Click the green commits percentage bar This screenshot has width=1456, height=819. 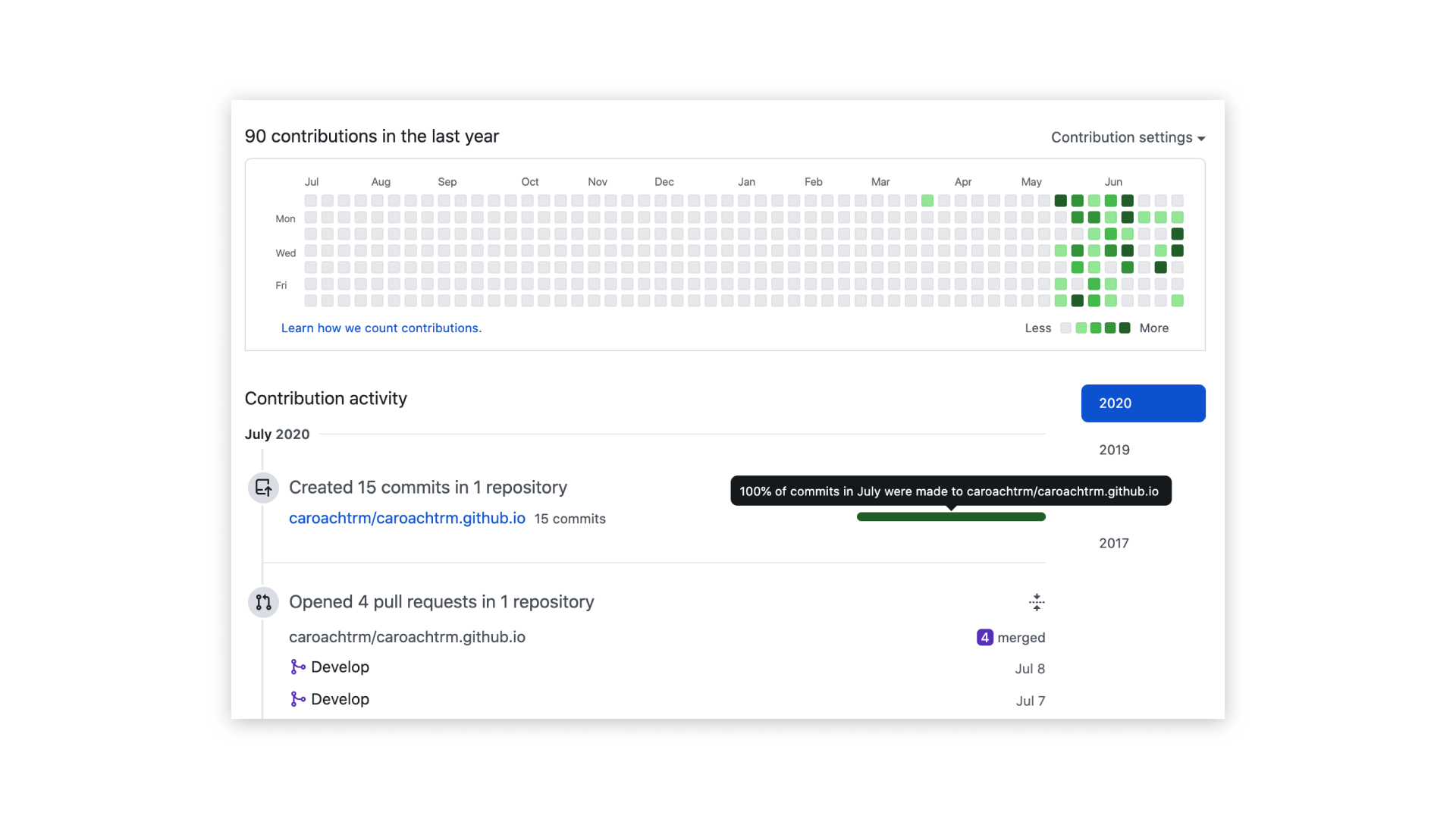[951, 517]
